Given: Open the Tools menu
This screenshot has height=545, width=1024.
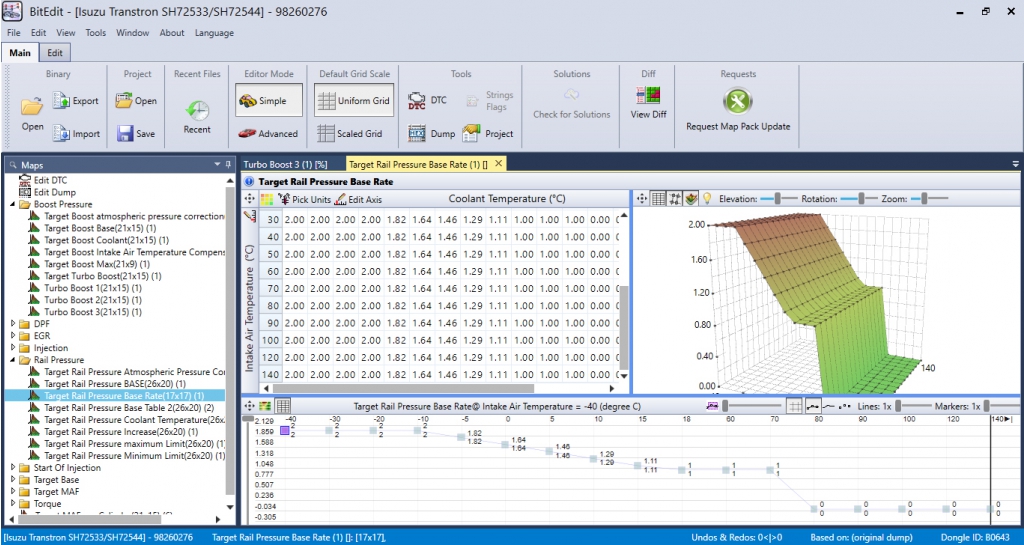Looking at the screenshot, I should 95,33.
